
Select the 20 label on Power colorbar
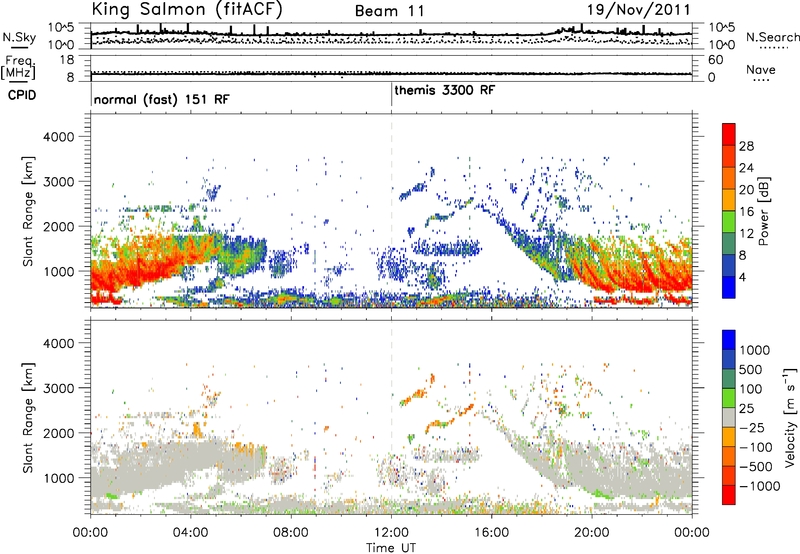[x=746, y=190]
